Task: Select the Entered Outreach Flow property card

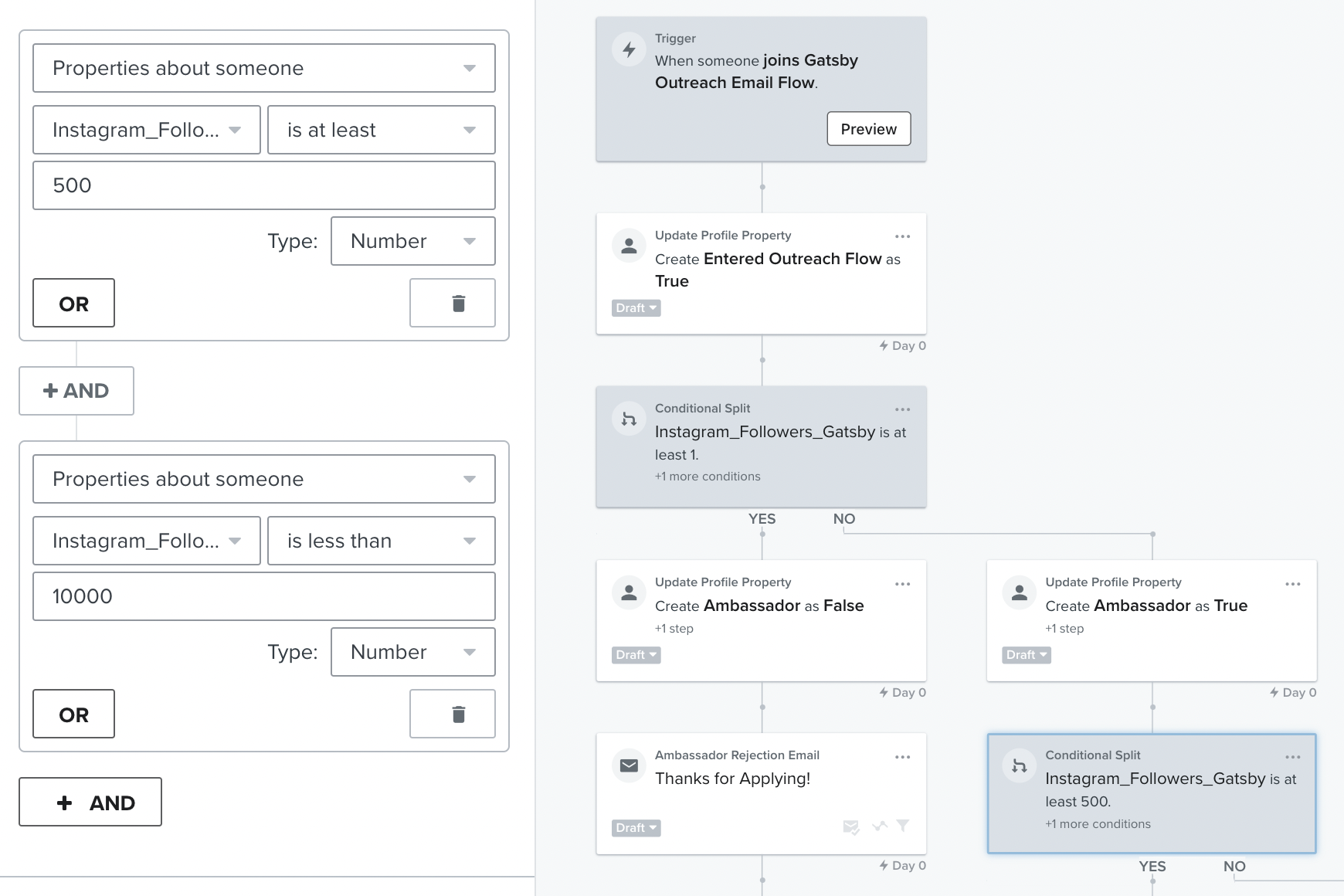Action: (x=762, y=274)
